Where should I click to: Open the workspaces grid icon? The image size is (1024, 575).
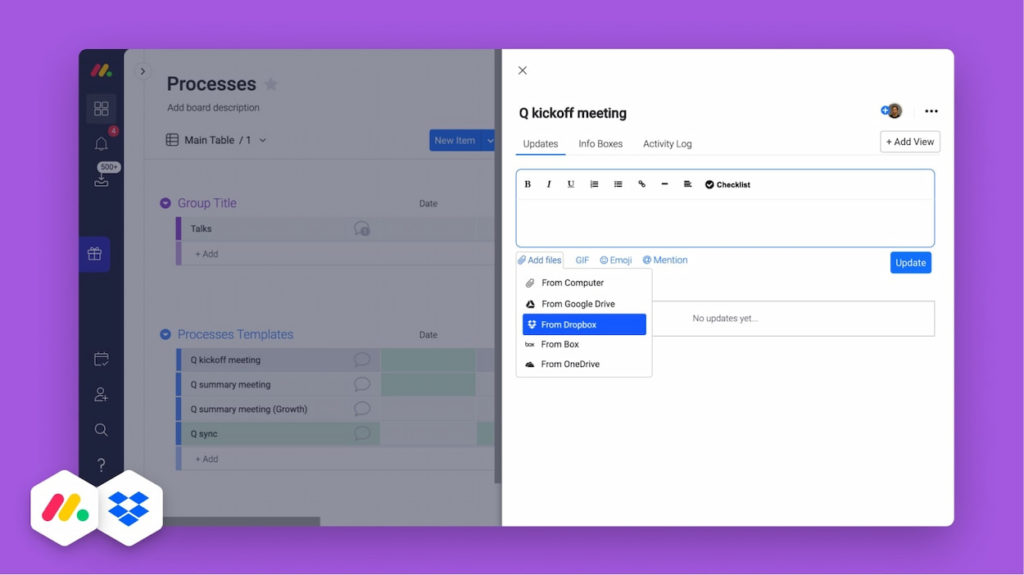101,108
